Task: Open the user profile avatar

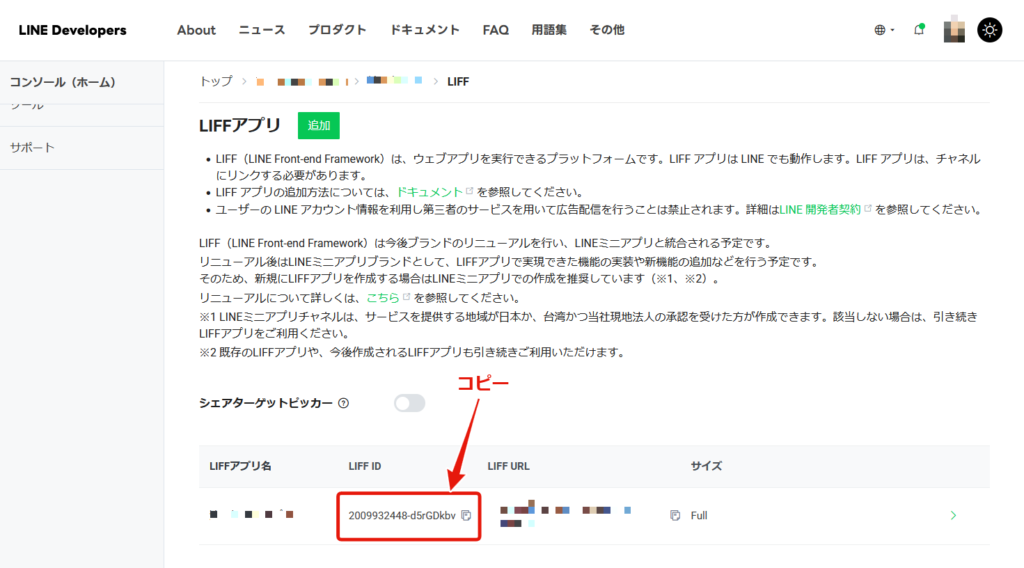Action: coord(954,29)
